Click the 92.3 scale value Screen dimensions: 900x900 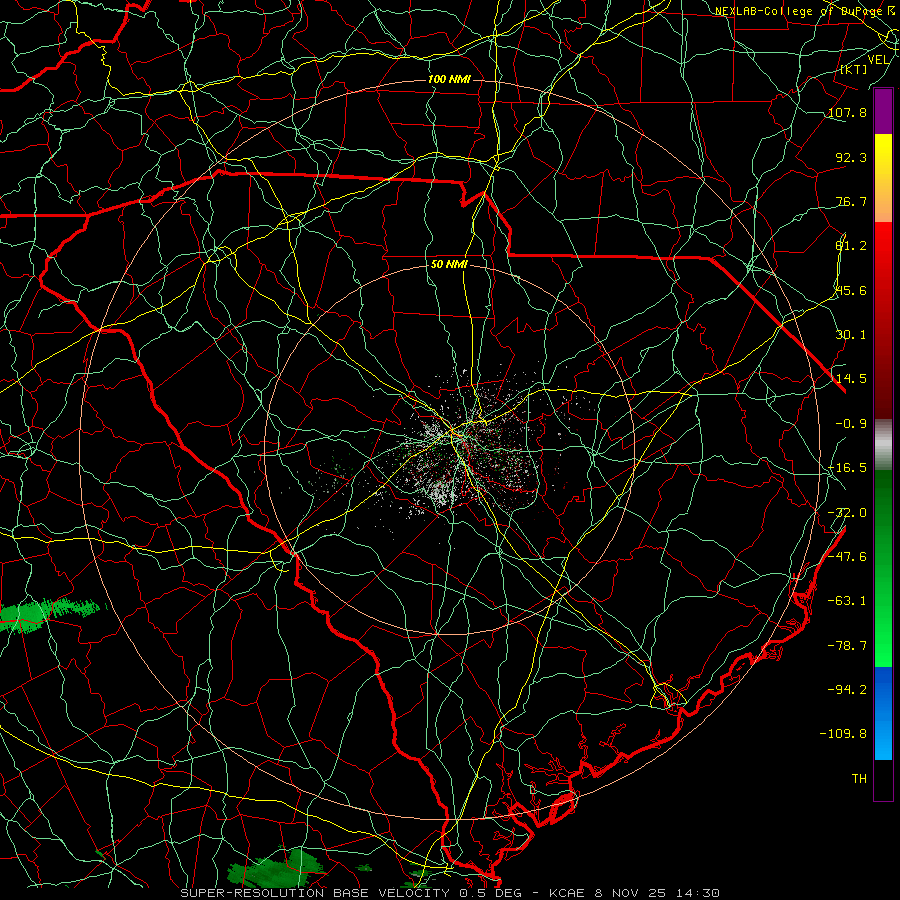[x=851, y=157]
